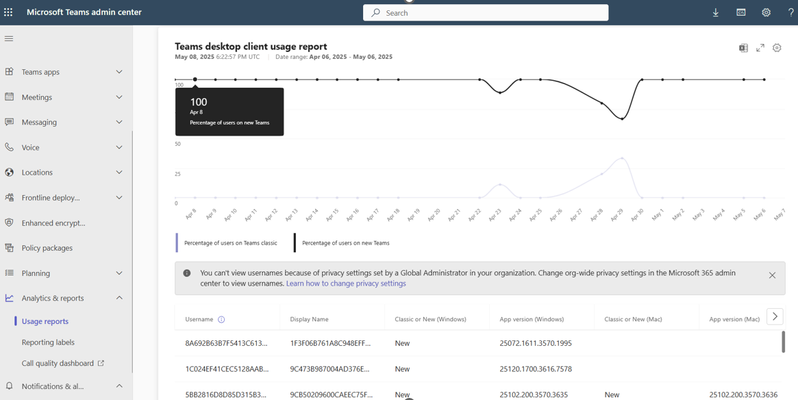Expand the Meetings section chevron

pos(119,97)
